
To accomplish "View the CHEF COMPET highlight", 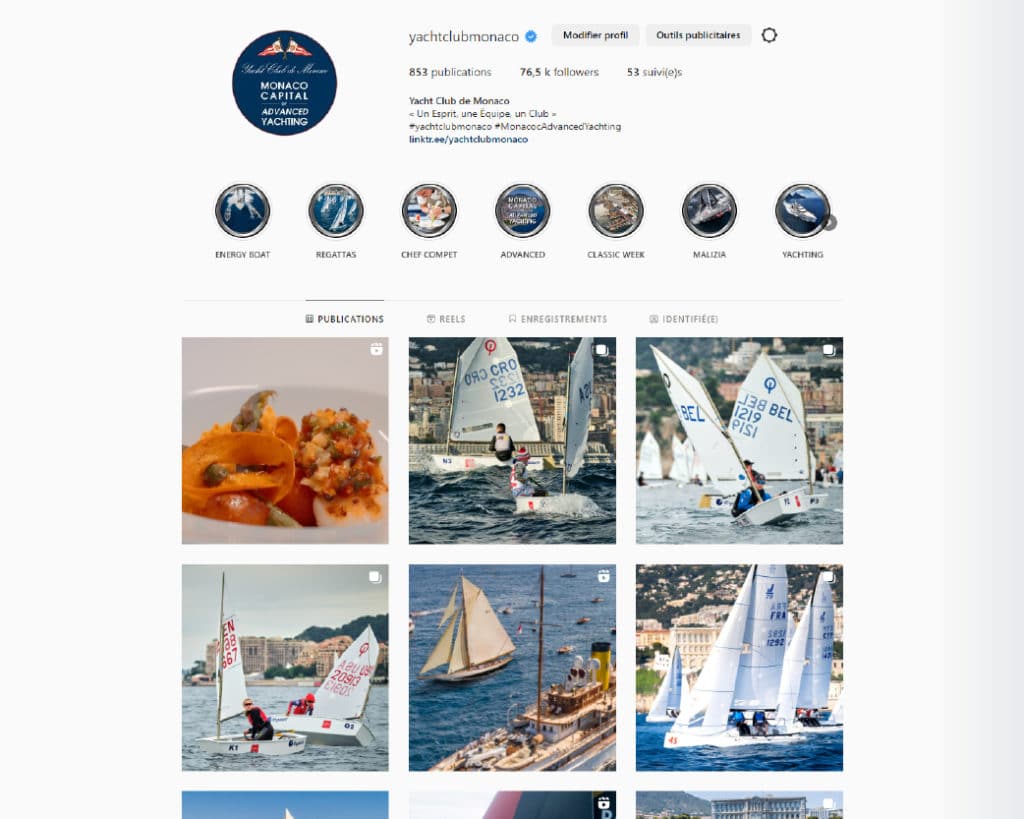I will pos(429,210).
